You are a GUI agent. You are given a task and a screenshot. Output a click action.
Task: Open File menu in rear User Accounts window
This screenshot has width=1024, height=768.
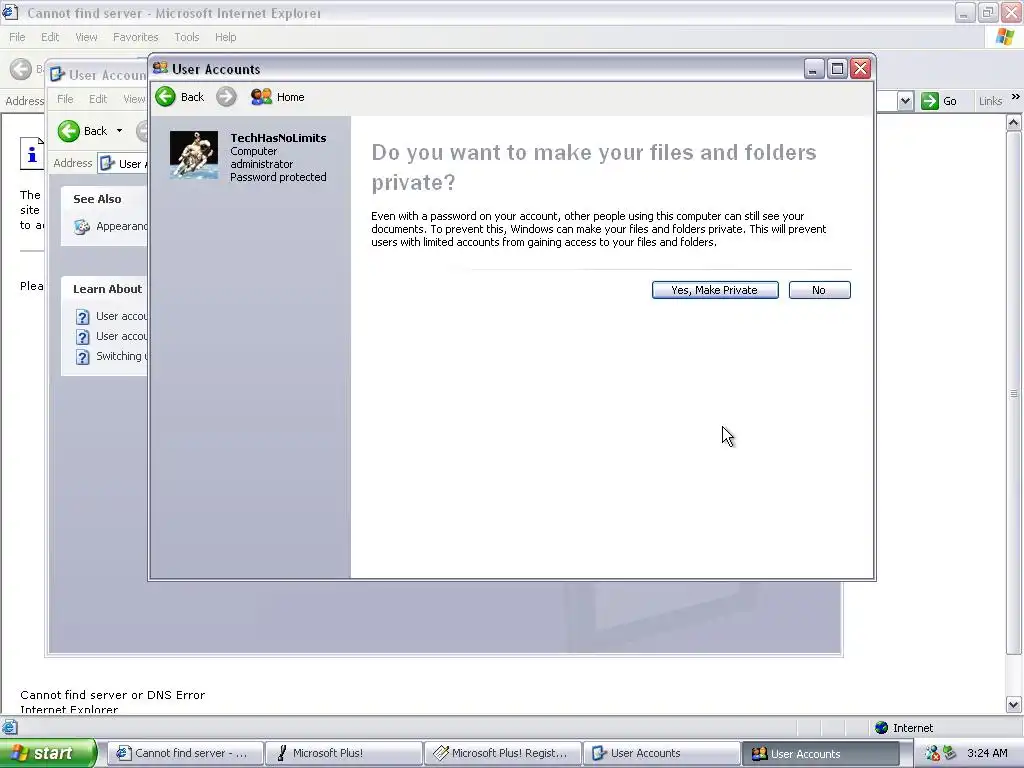pos(65,99)
